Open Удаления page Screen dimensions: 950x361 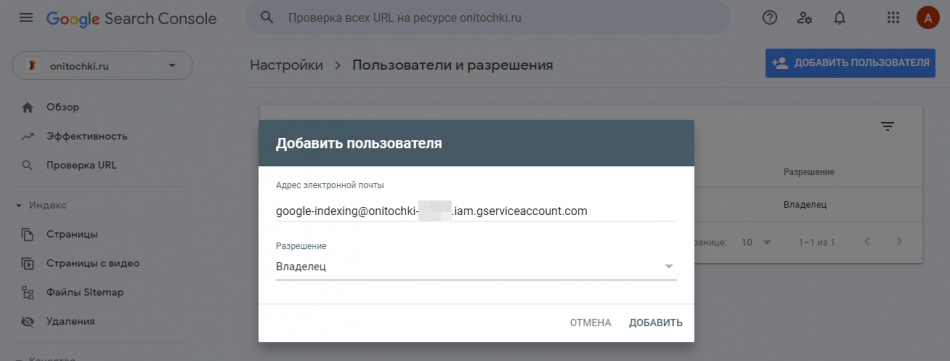click(70, 322)
